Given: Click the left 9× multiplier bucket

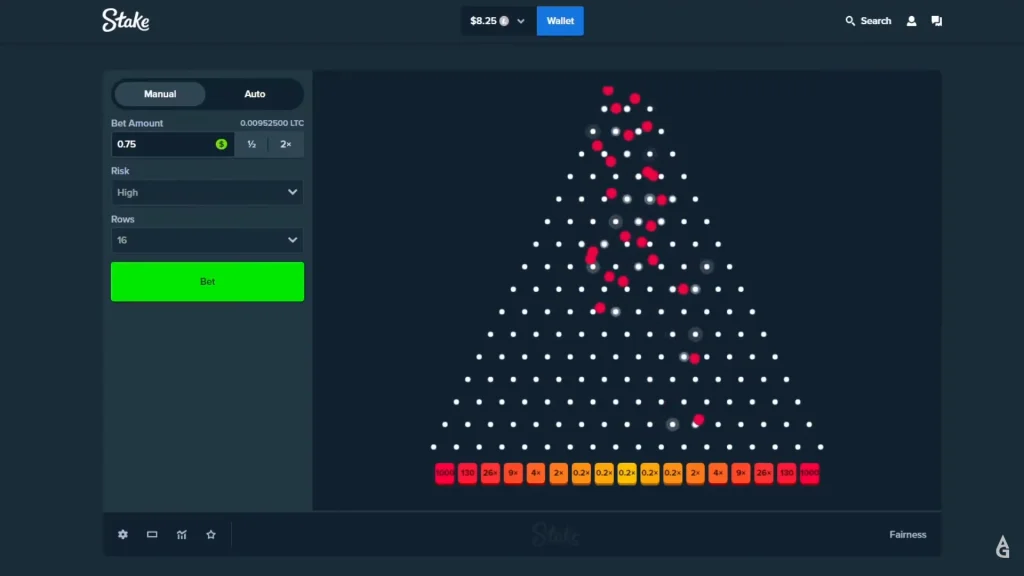Looking at the screenshot, I should point(513,473).
